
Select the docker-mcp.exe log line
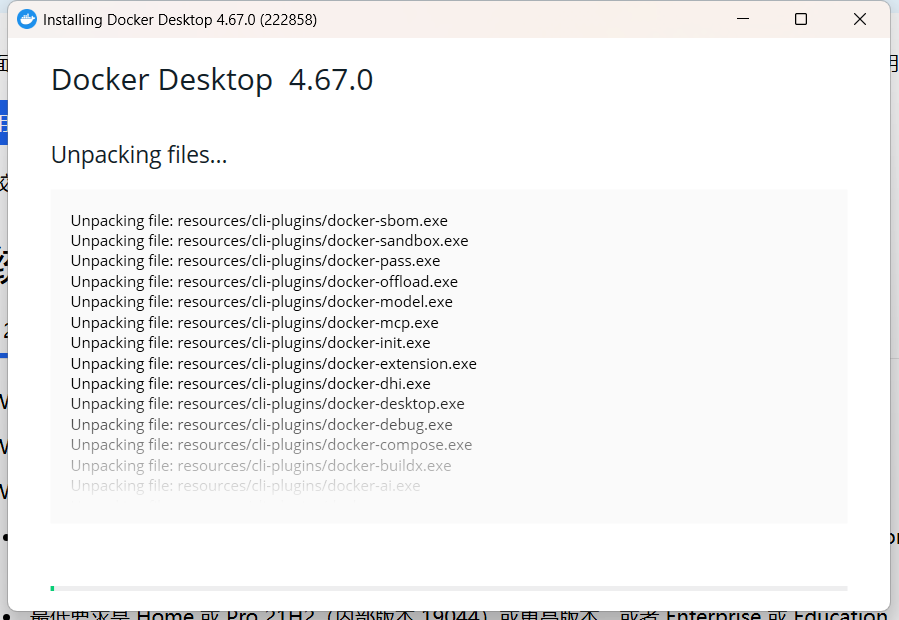255,323
